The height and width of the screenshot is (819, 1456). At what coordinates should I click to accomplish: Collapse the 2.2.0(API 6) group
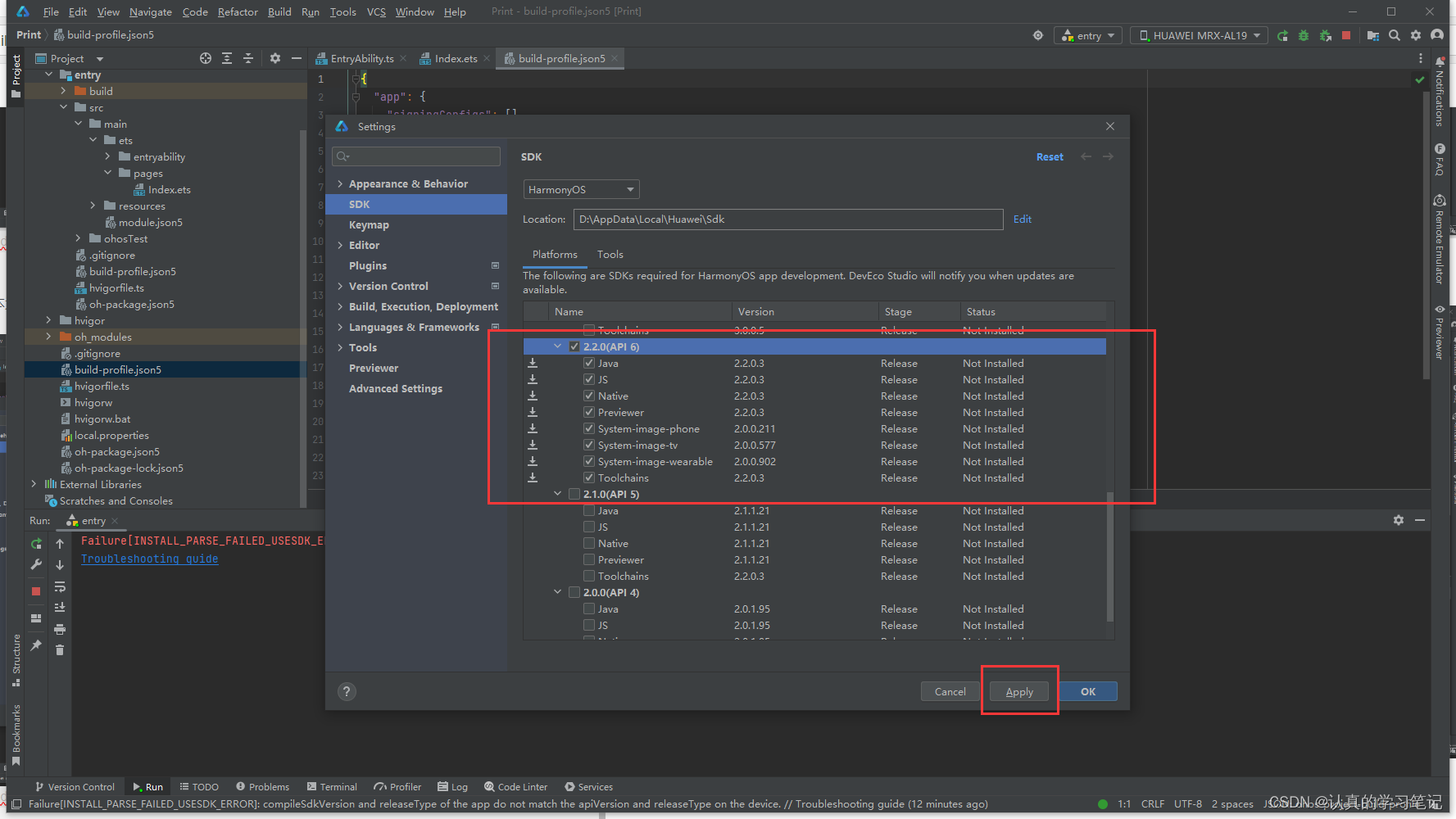558,346
